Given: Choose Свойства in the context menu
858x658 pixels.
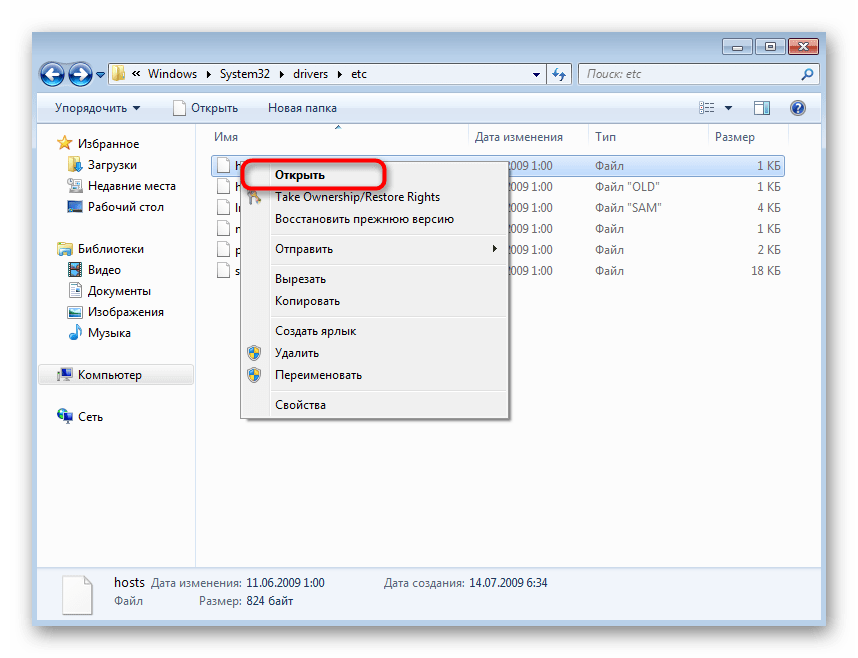Looking at the screenshot, I should point(300,405).
